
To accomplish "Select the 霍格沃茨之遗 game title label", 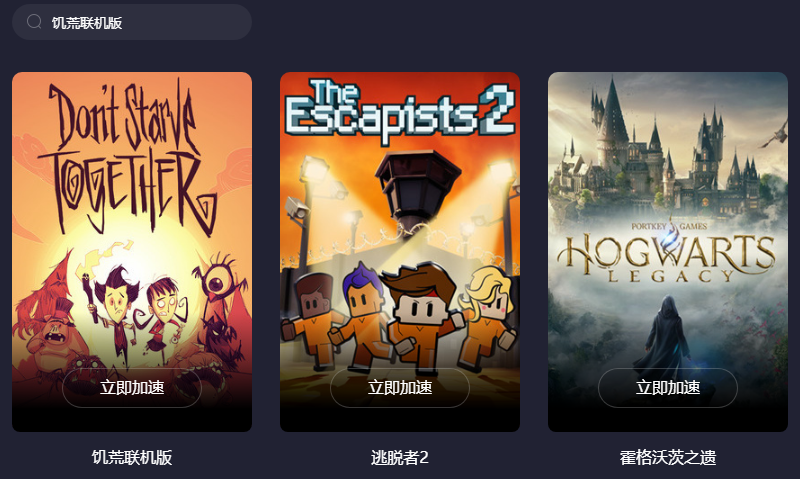I will [668, 457].
